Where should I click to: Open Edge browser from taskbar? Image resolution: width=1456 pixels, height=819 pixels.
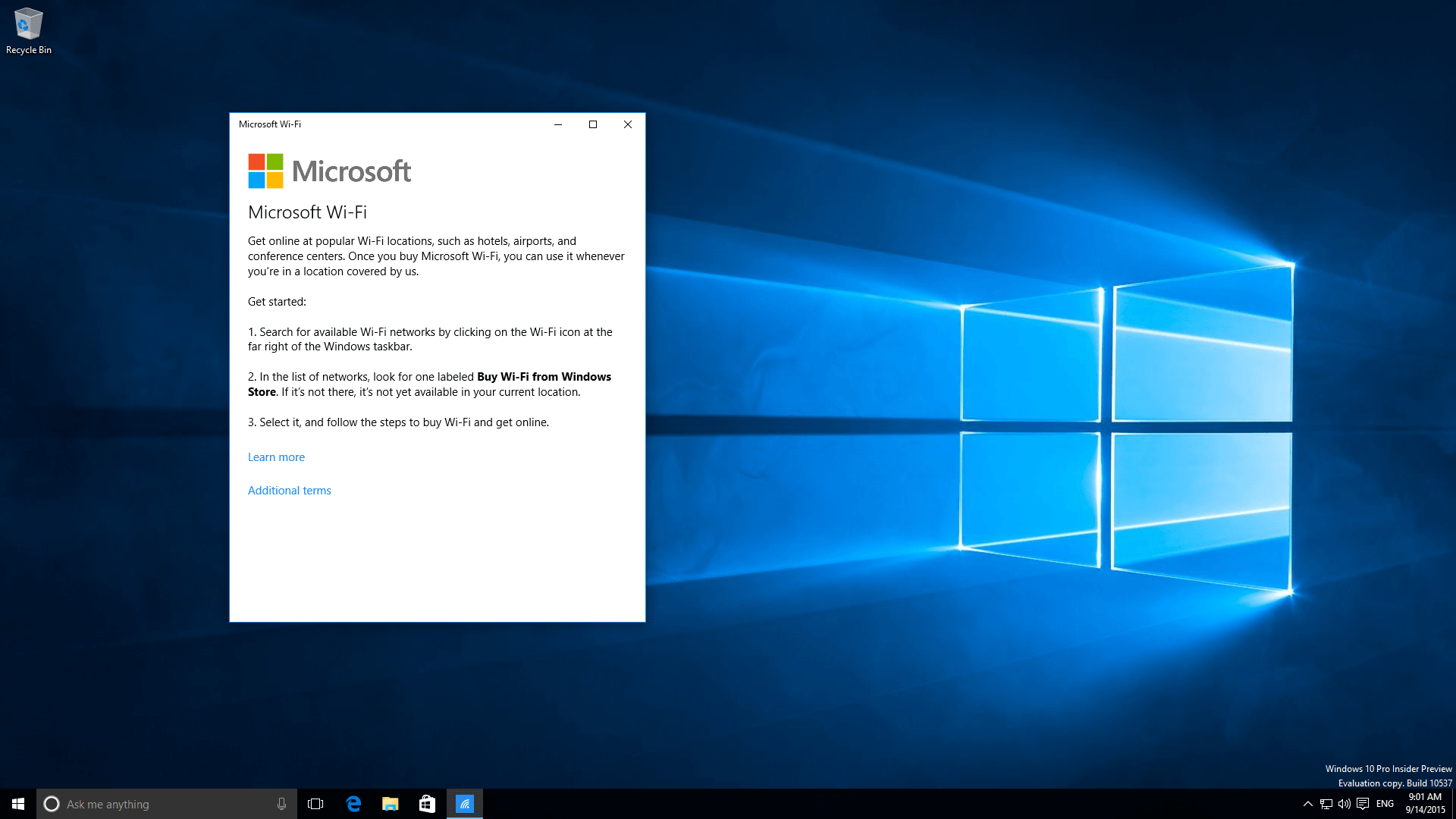tap(354, 804)
